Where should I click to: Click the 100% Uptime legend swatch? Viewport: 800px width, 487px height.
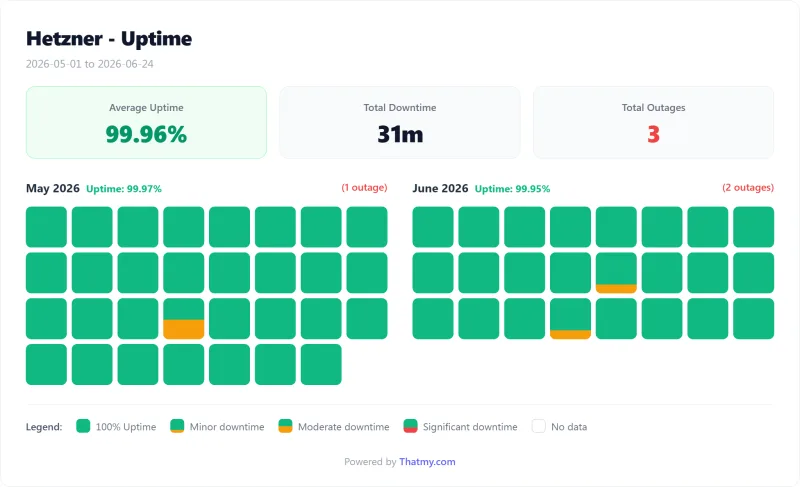point(83,426)
